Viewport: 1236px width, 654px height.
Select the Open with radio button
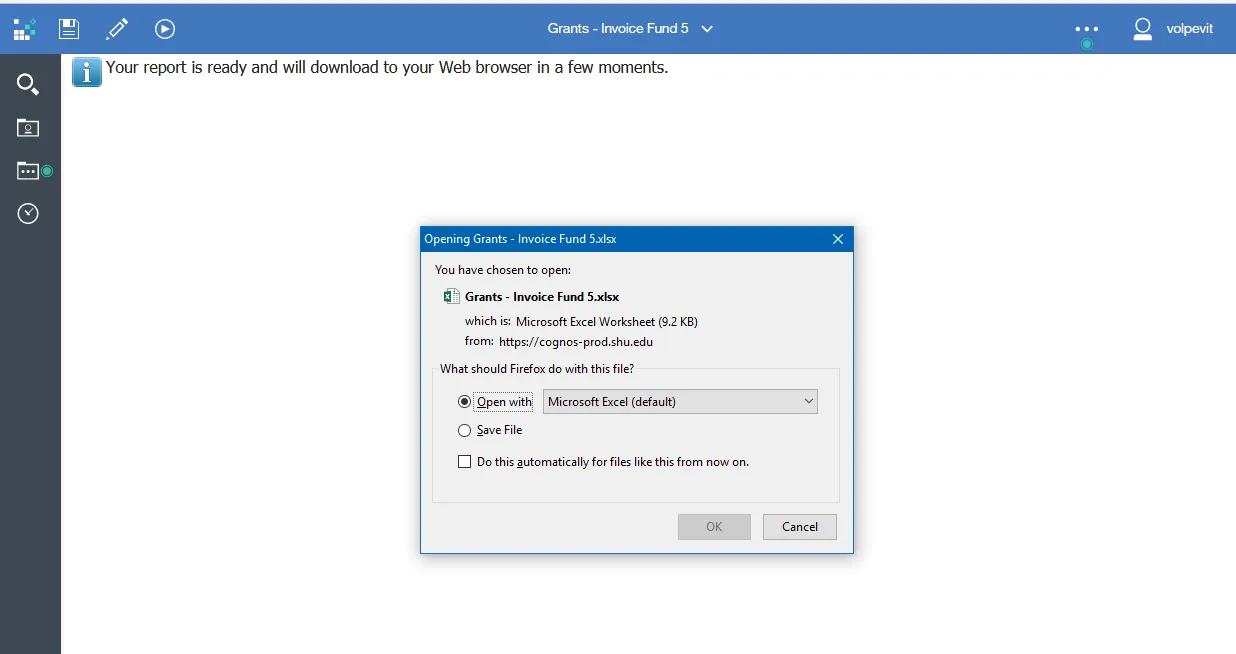point(464,401)
